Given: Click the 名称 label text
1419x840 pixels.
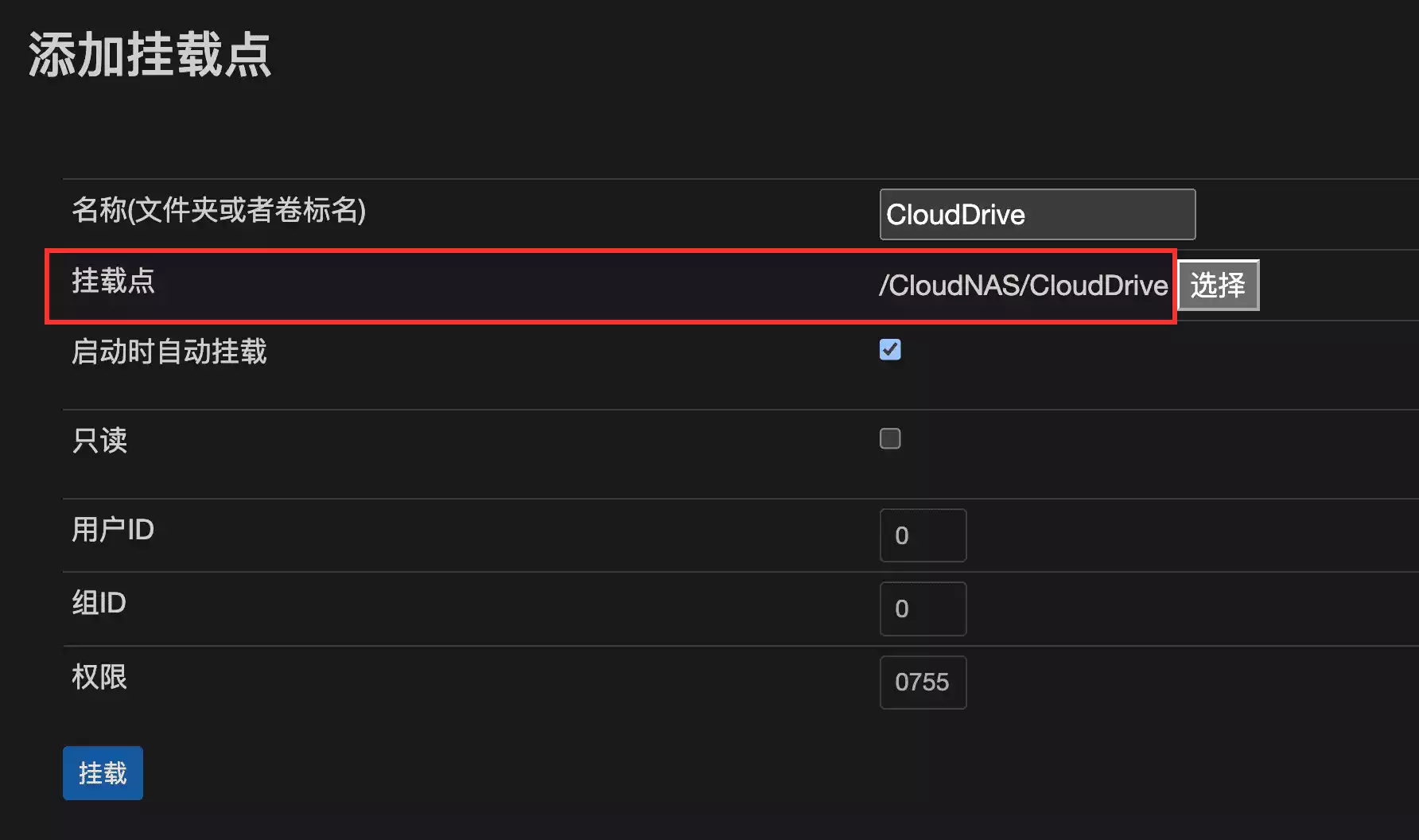Looking at the screenshot, I should (x=99, y=210).
